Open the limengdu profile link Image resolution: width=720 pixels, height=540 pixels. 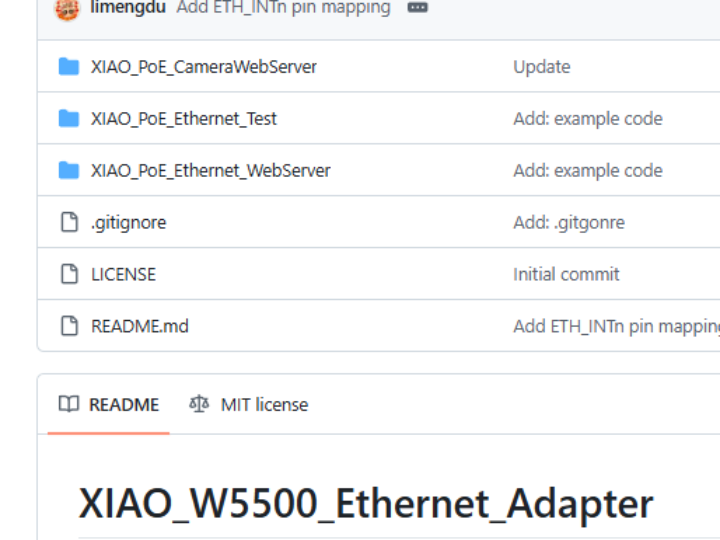(x=128, y=8)
